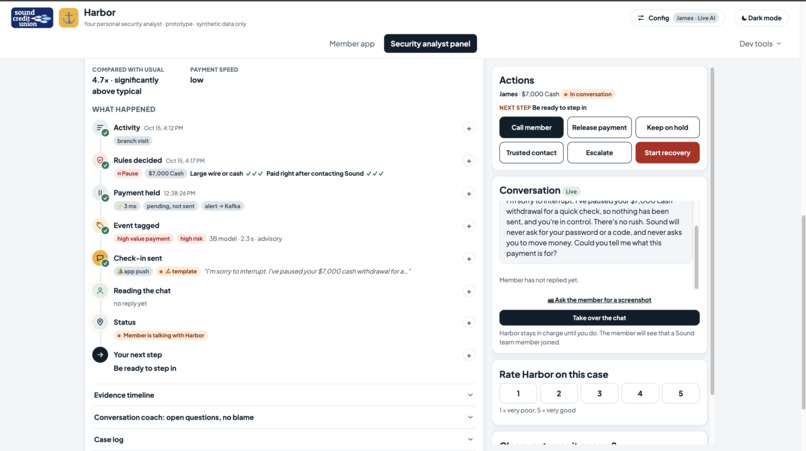Click the high value payment tag
The width and height of the screenshot is (806, 451).
point(143,239)
